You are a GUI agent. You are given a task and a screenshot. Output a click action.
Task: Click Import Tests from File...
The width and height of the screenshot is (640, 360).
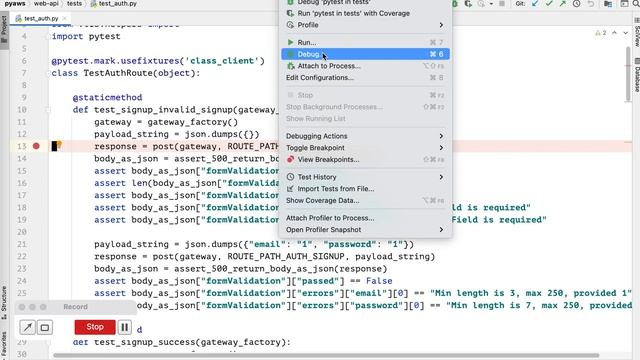click(x=365, y=189)
